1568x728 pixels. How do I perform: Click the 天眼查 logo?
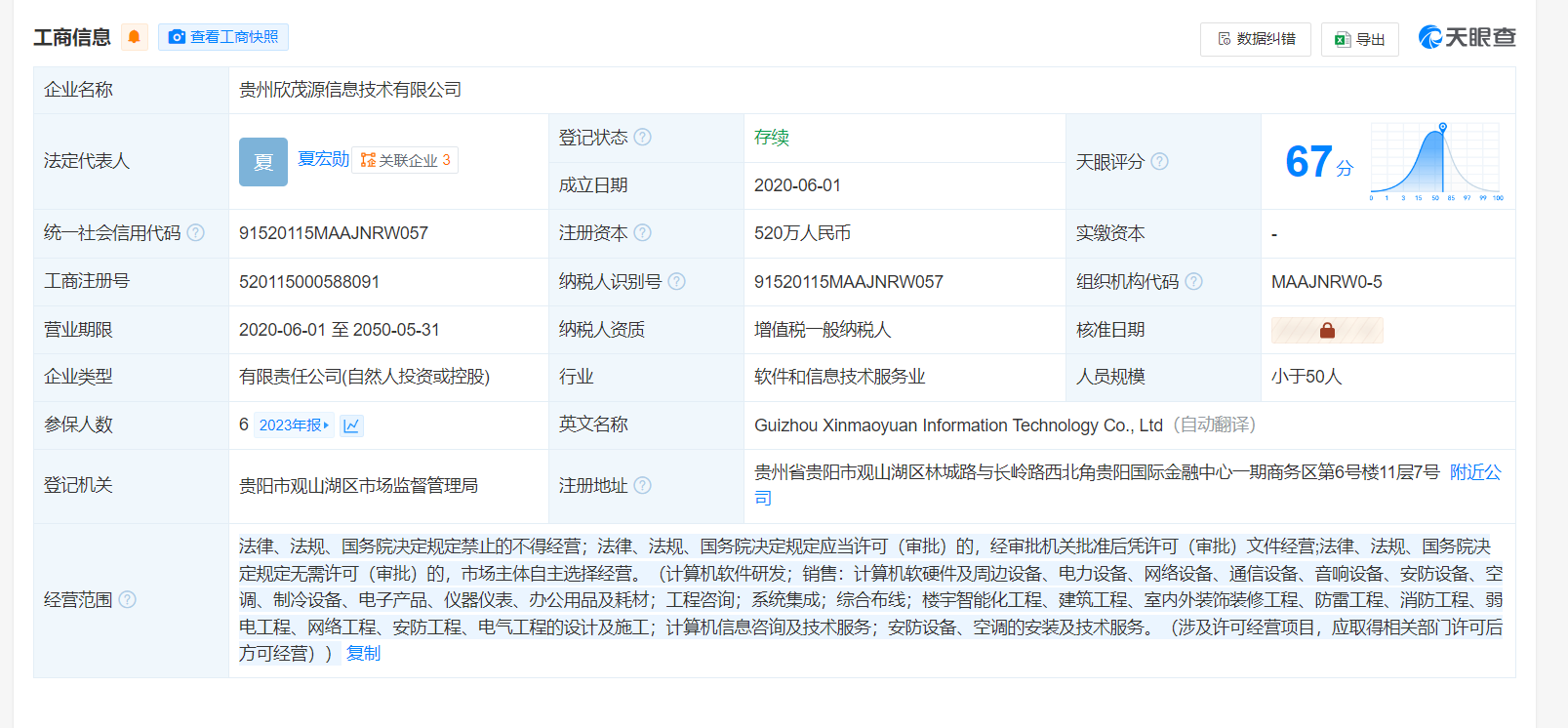[1467, 37]
